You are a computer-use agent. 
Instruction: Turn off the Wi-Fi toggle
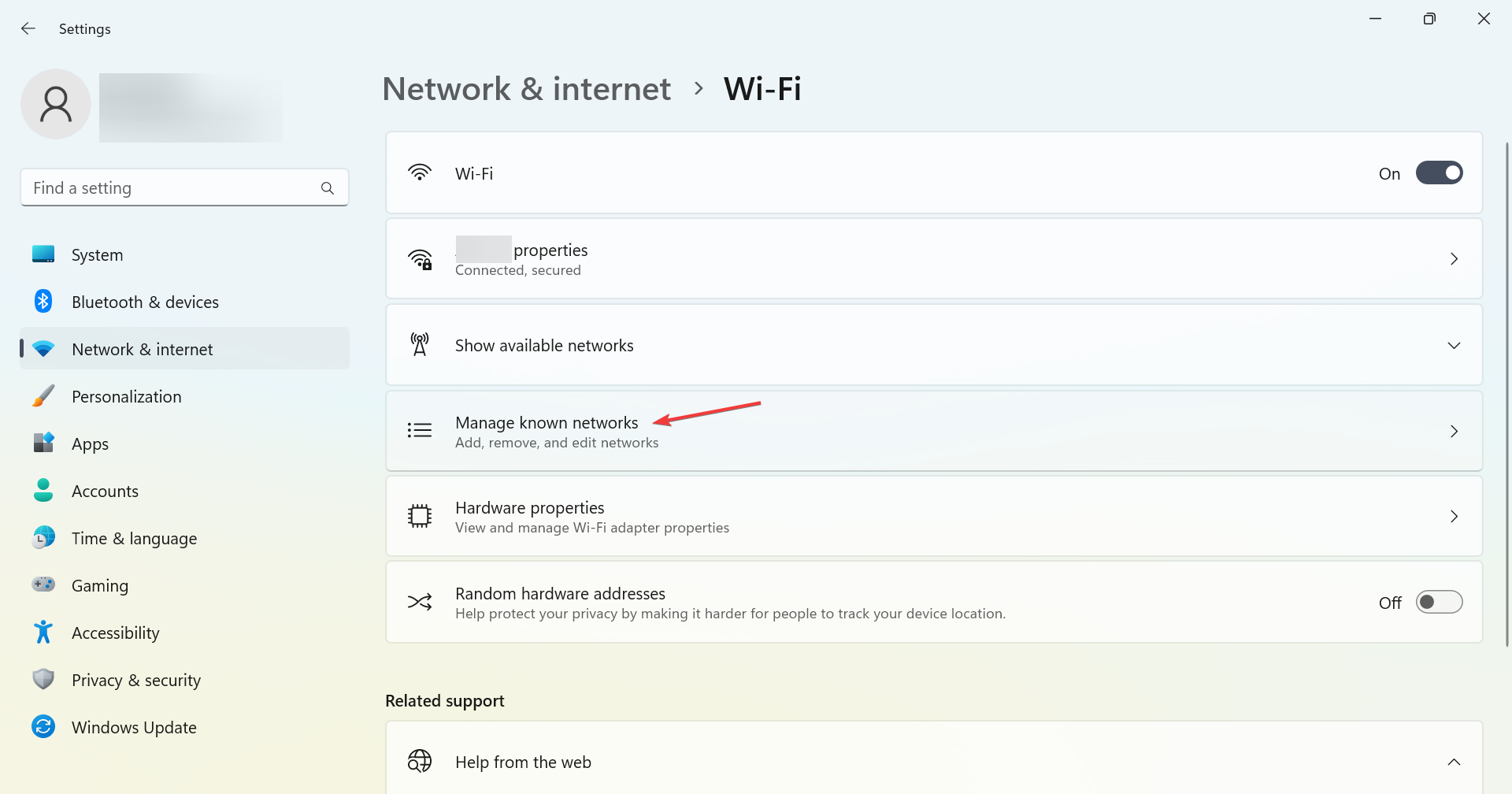click(1439, 173)
